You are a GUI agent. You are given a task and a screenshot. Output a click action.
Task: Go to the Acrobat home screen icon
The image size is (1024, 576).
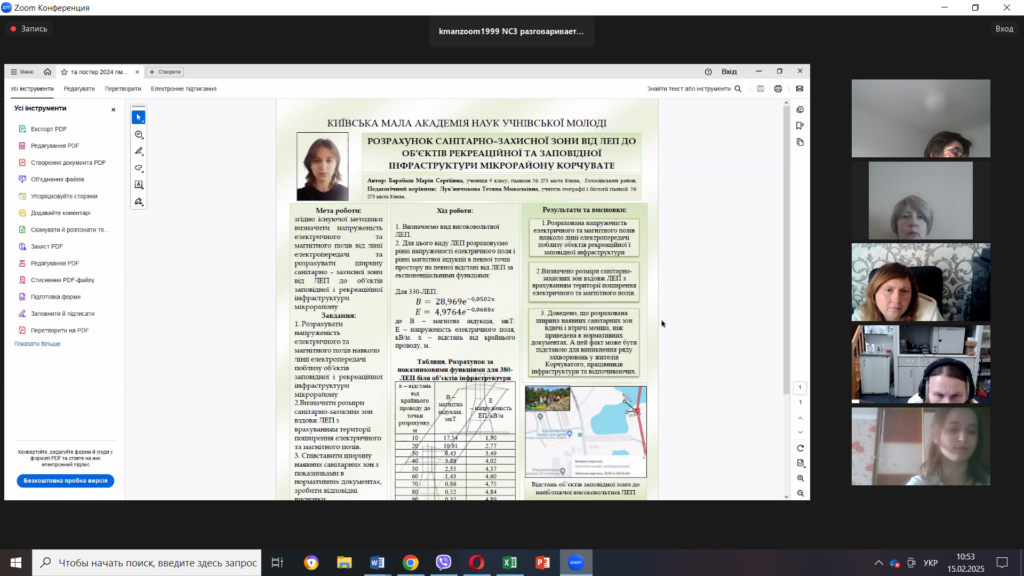pos(48,72)
